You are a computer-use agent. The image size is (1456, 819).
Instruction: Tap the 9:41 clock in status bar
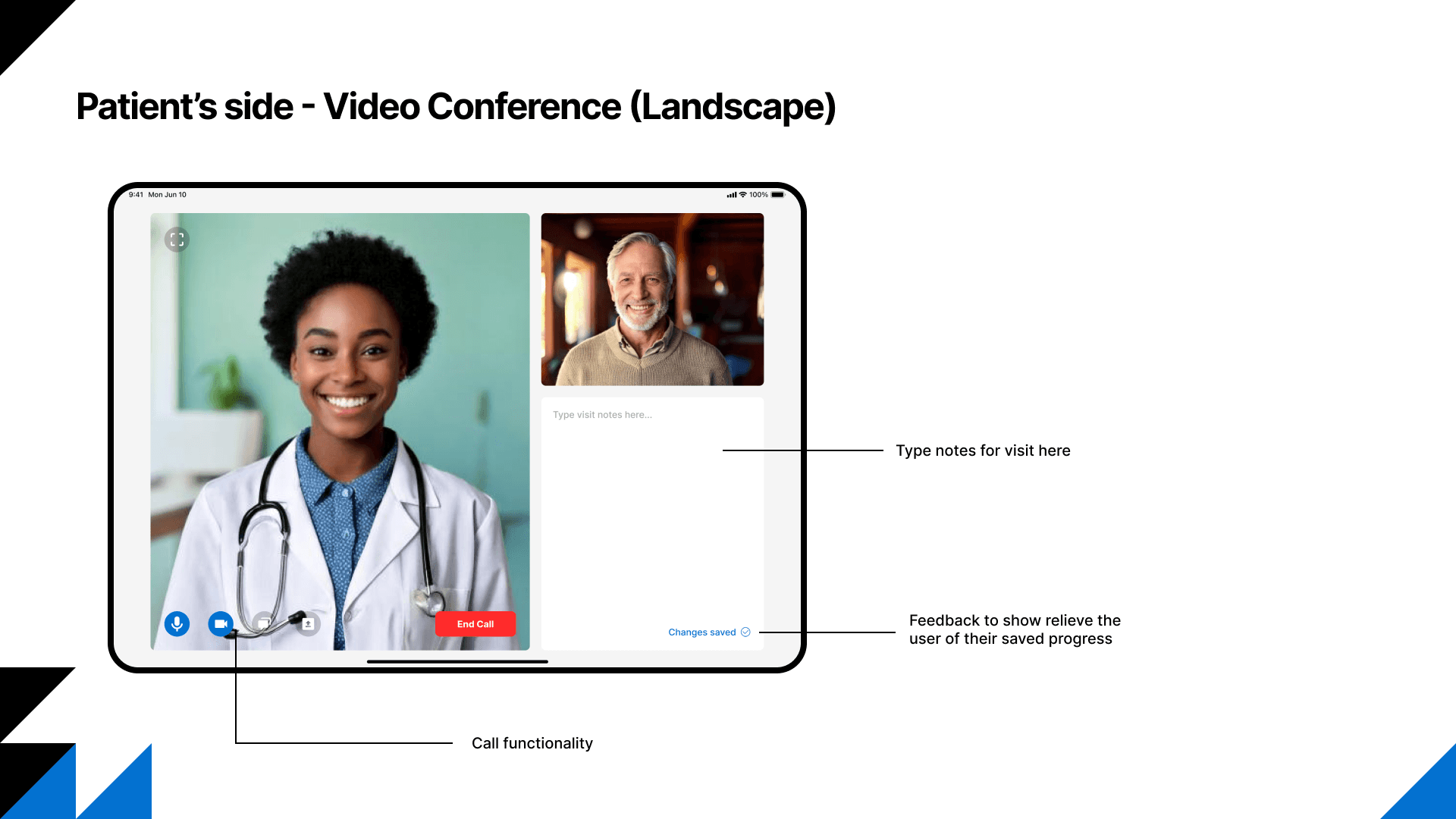136,195
